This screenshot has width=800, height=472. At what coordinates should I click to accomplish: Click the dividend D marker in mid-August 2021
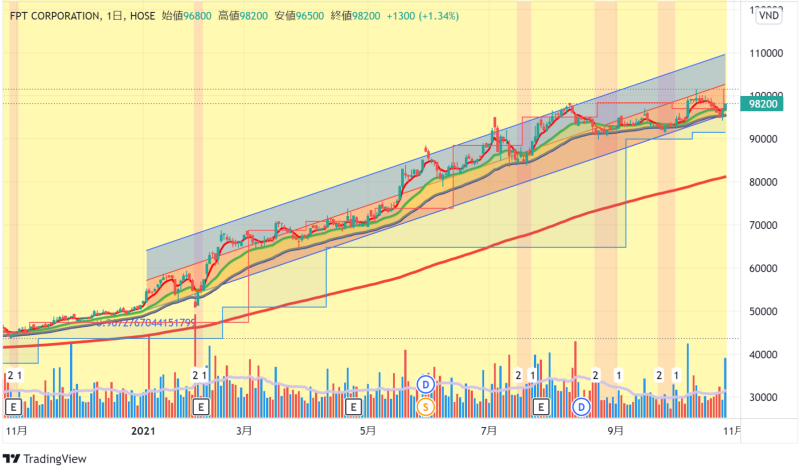581,407
